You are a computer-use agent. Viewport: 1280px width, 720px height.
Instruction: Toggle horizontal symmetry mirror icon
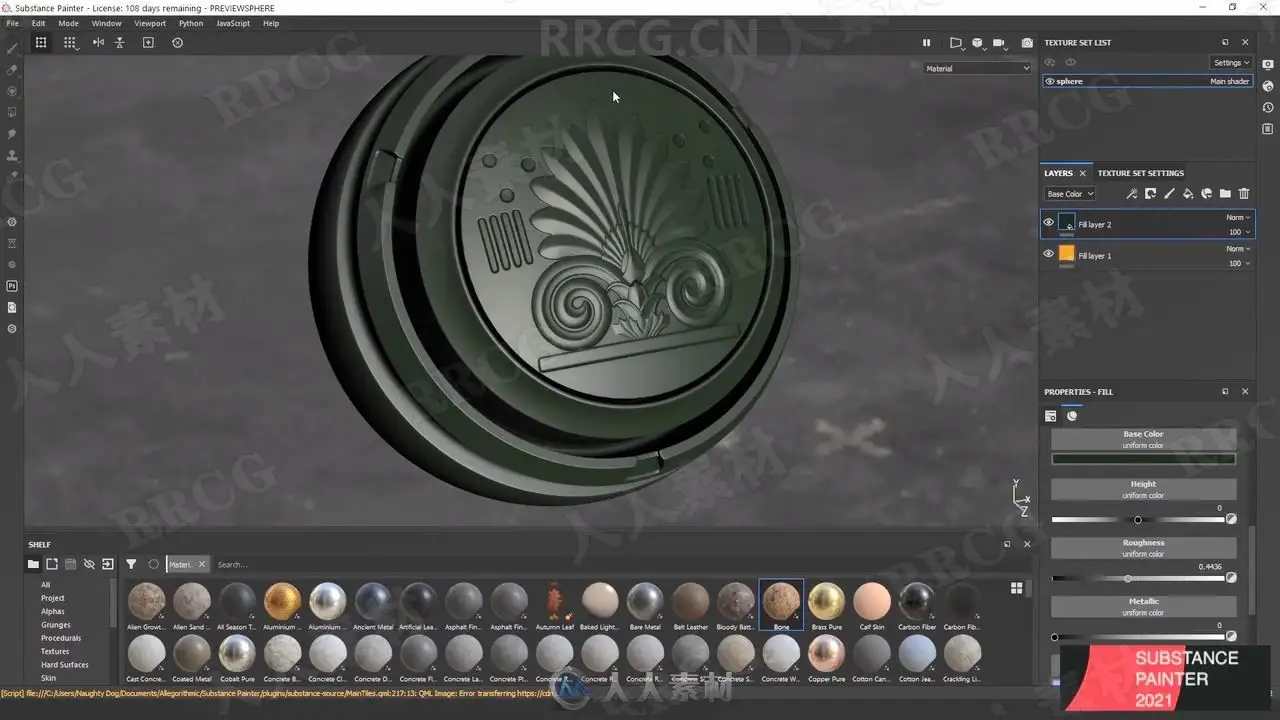click(98, 42)
